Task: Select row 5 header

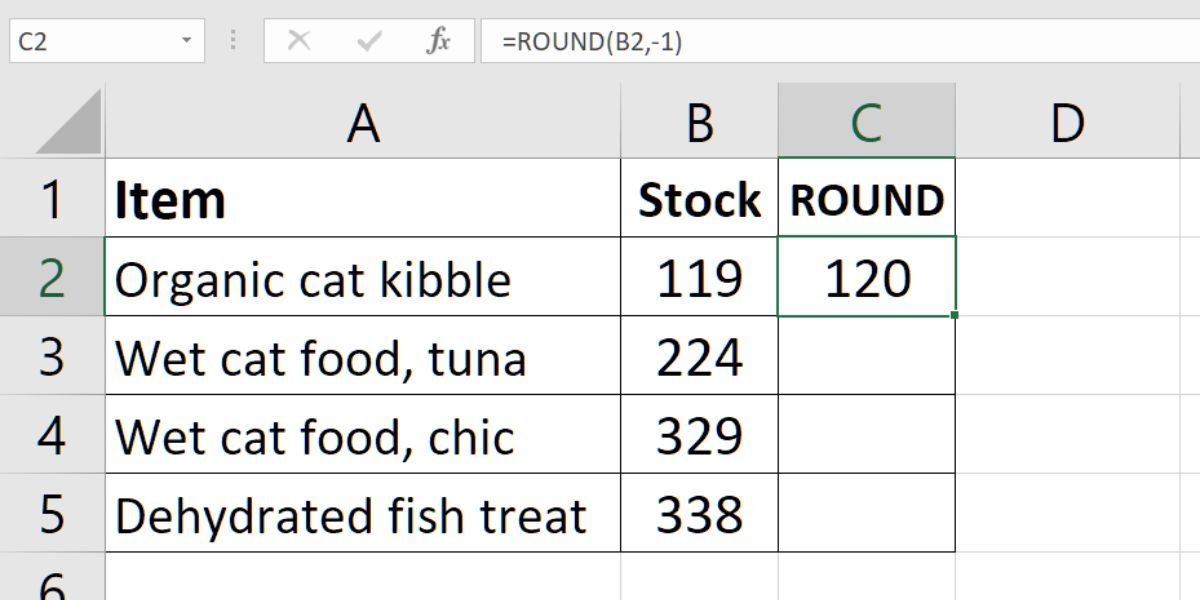Action: (x=52, y=515)
